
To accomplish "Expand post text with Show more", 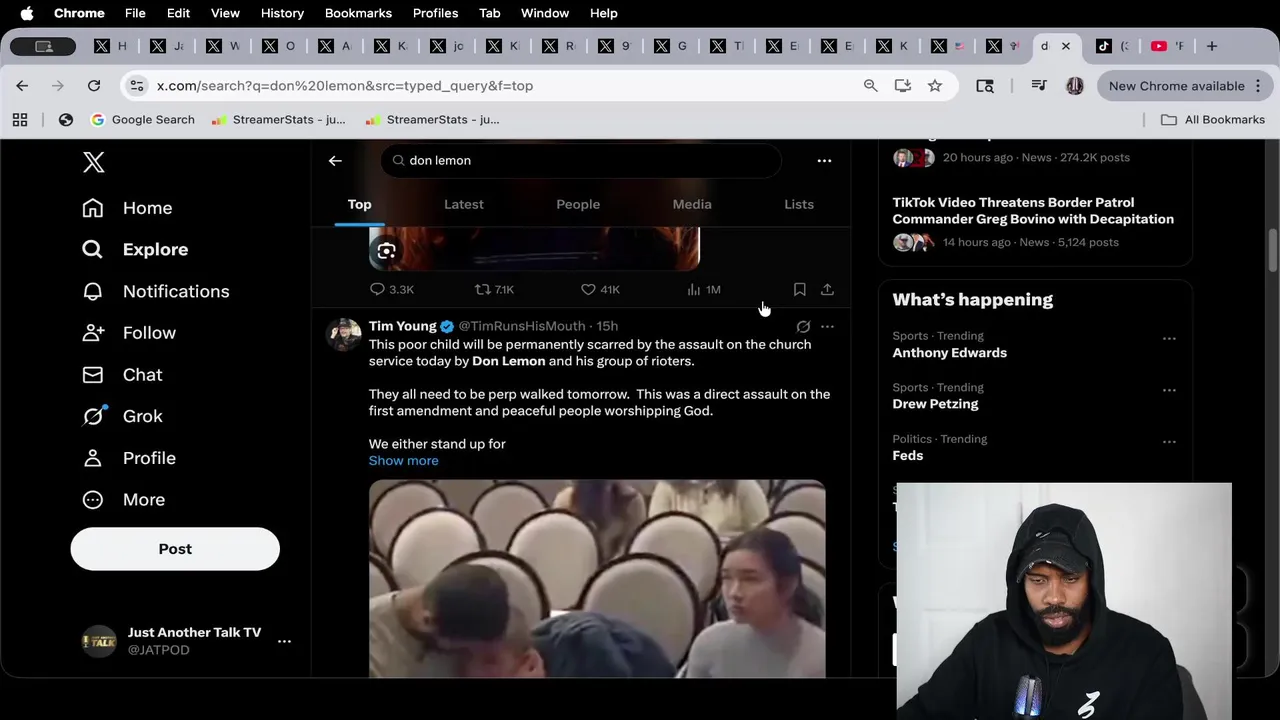I will pyautogui.click(x=403, y=461).
